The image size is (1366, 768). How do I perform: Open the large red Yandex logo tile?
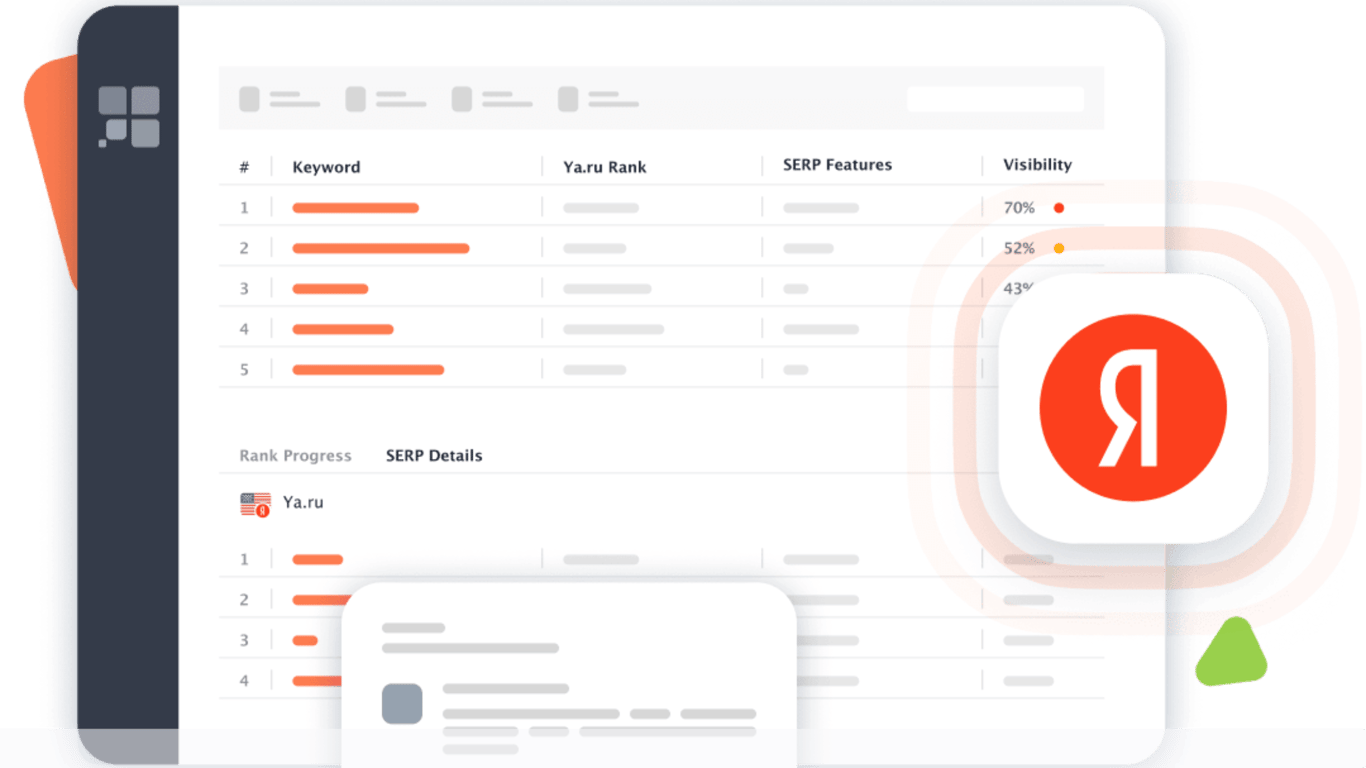pyautogui.click(x=1133, y=408)
